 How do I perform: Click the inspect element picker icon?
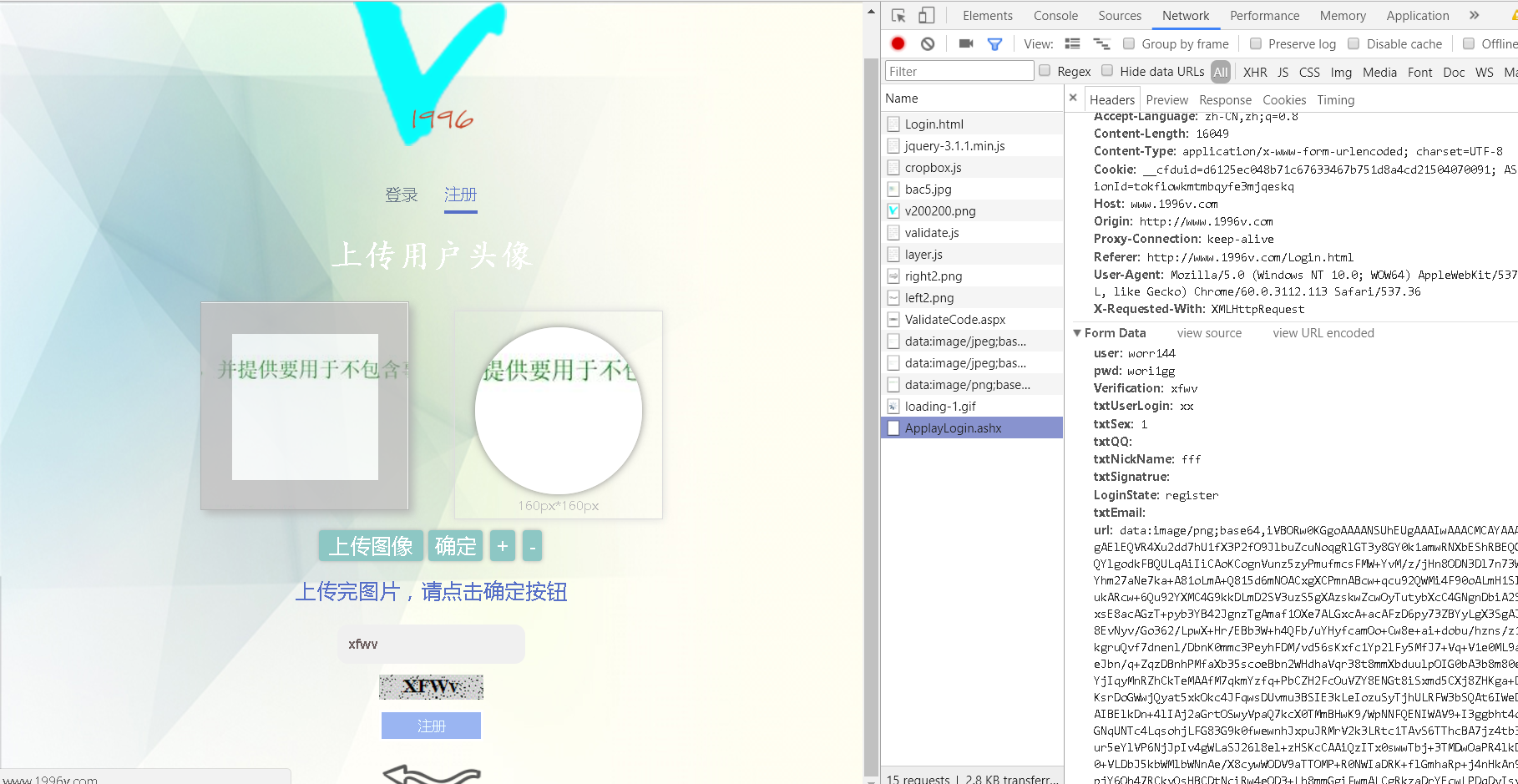click(x=898, y=16)
